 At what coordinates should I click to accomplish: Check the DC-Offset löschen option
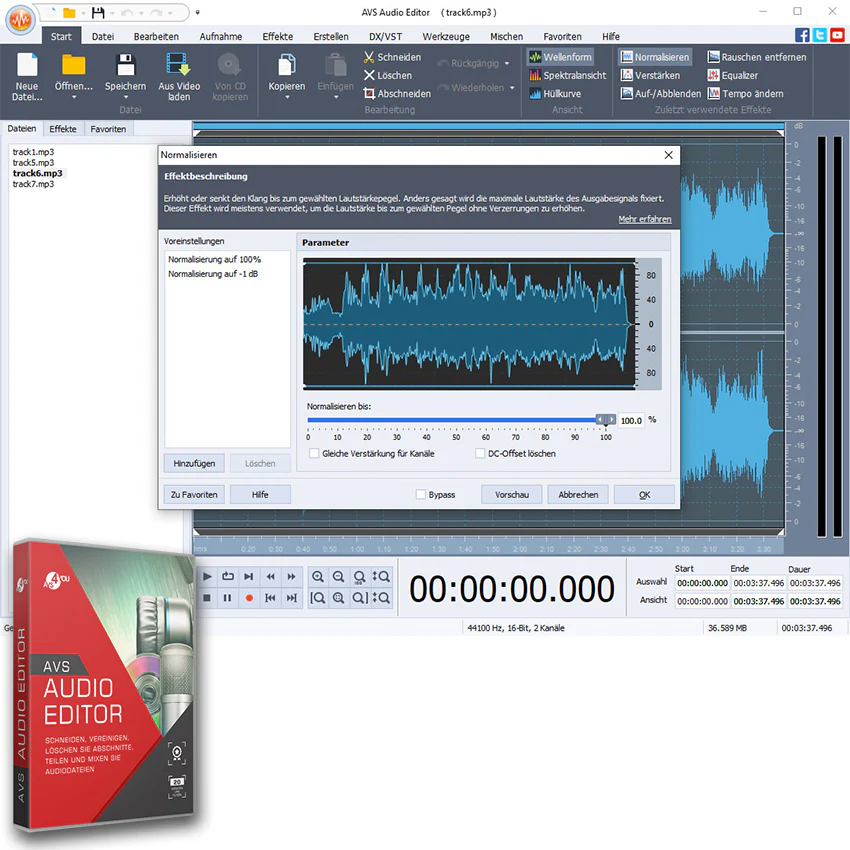(480, 453)
